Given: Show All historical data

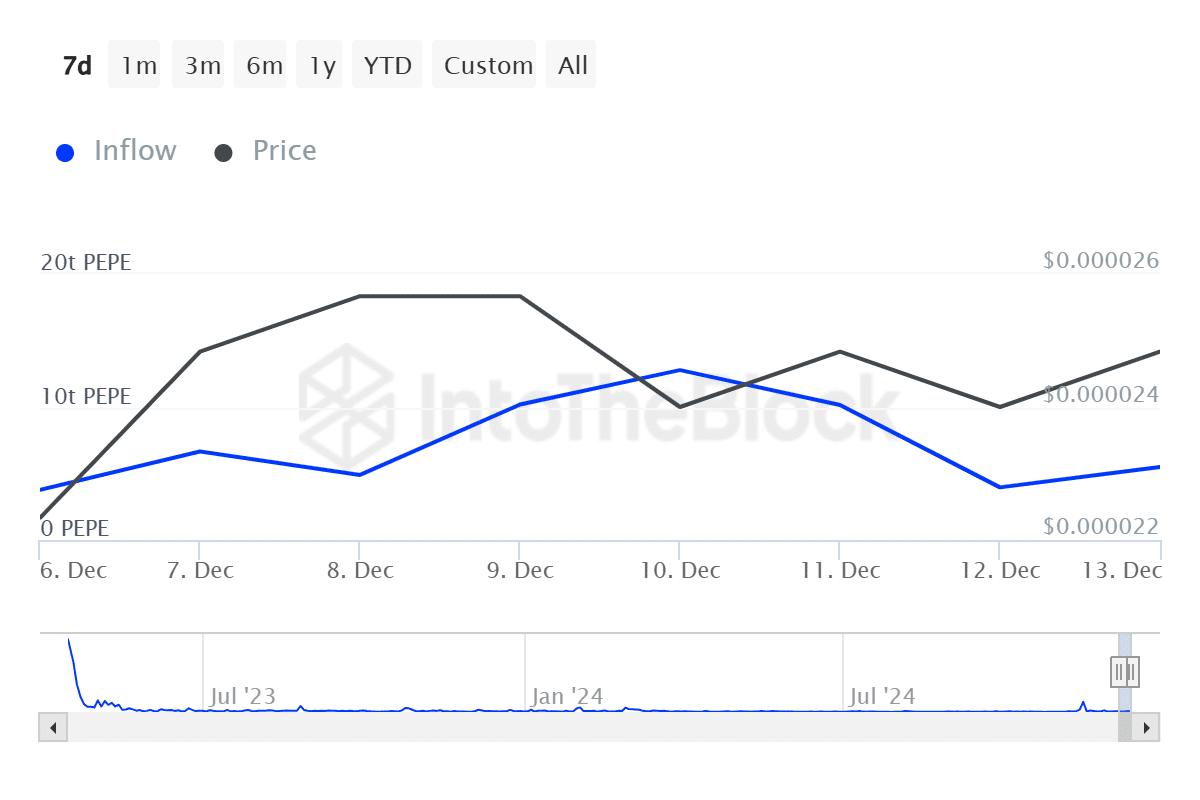Looking at the screenshot, I should [573, 66].
